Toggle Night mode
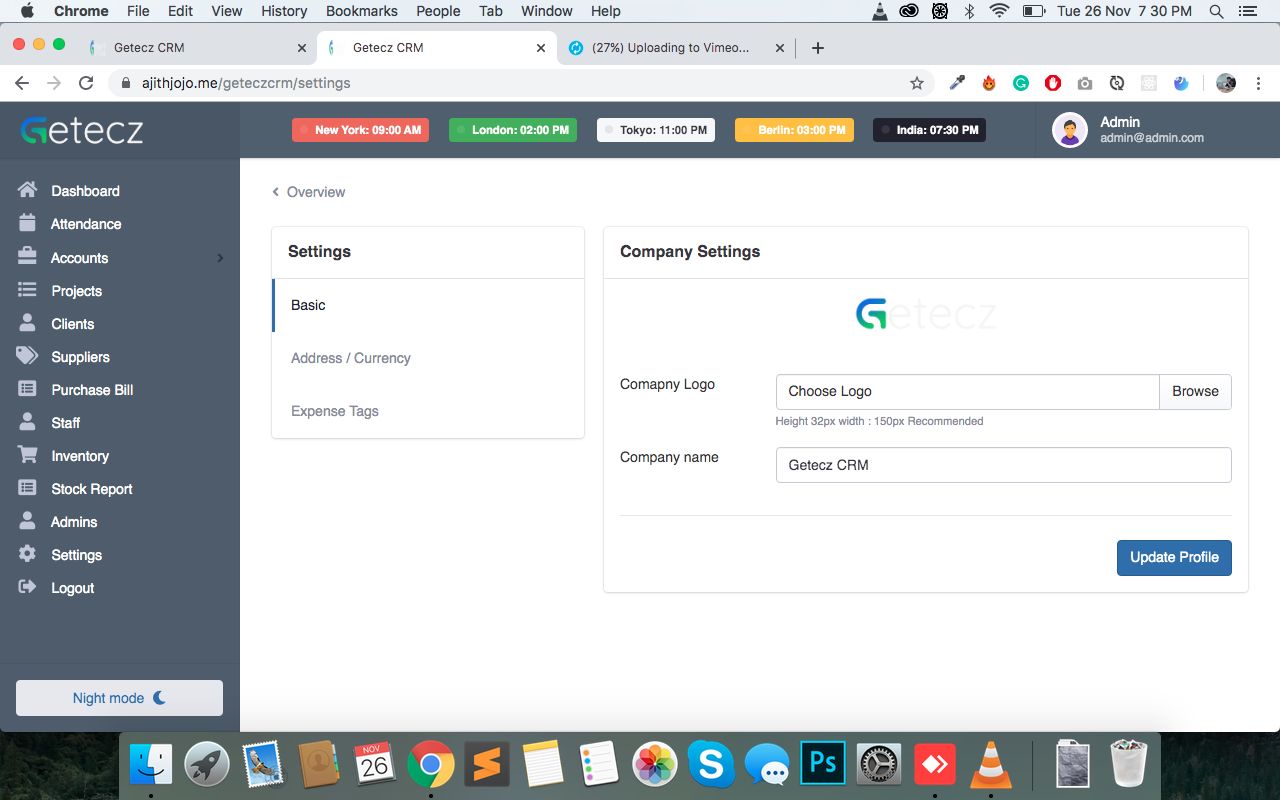This screenshot has height=800, width=1280. (x=119, y=698)
